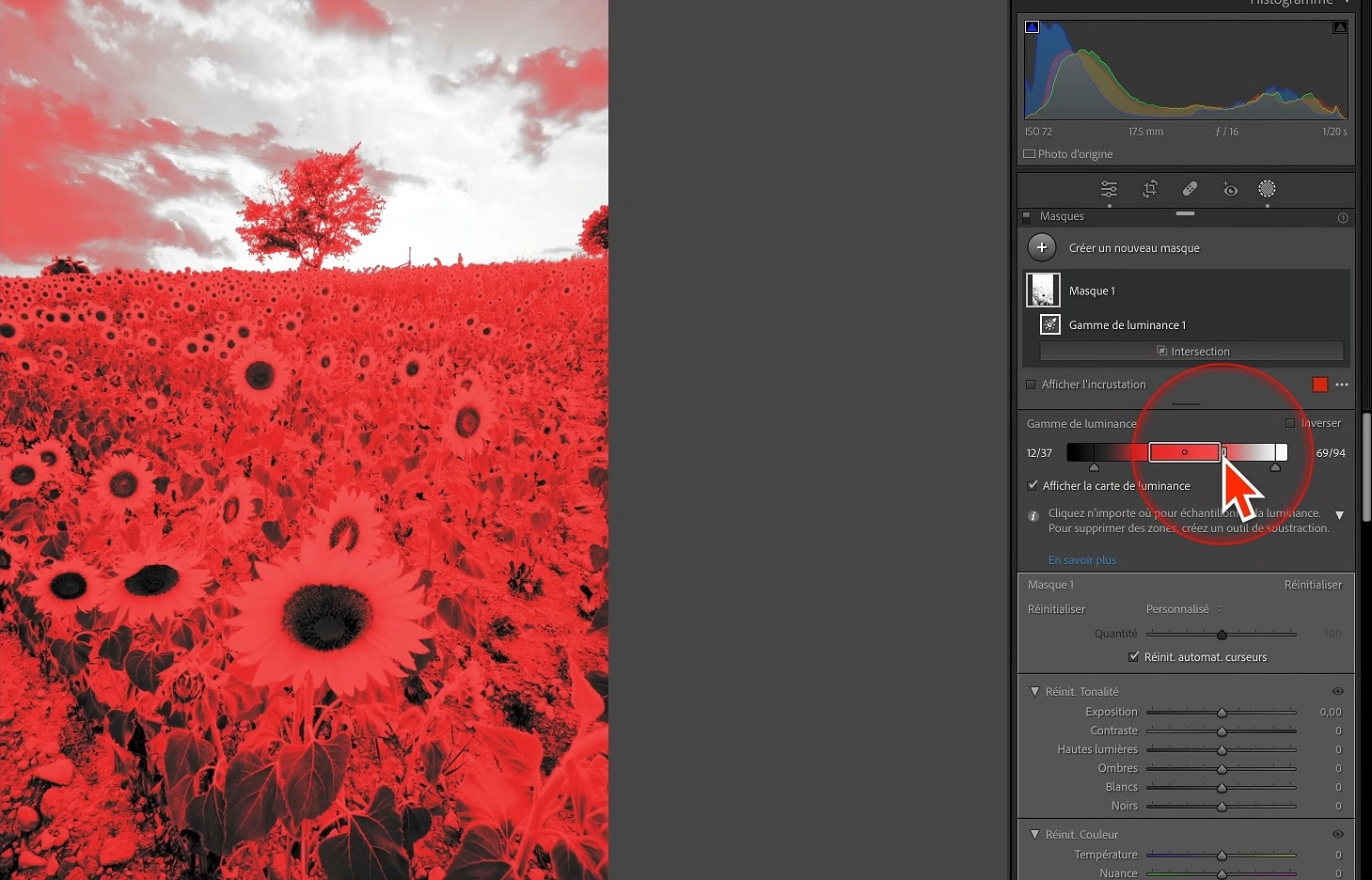Click the sunflower photo preview
Viewport: 1372px width, 880px height.
(x=304, y=440)
